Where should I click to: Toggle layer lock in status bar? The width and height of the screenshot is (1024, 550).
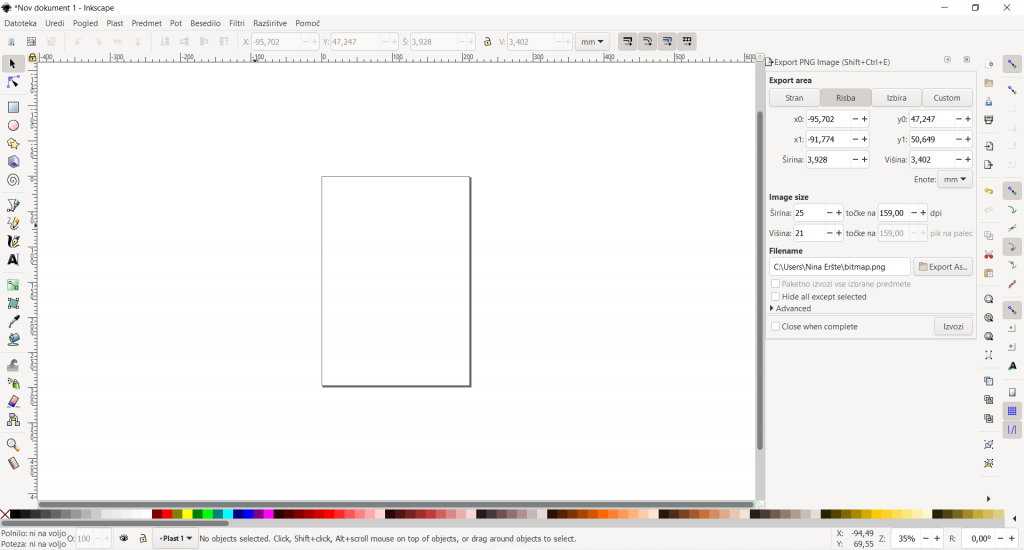click(x=142, y=538)
